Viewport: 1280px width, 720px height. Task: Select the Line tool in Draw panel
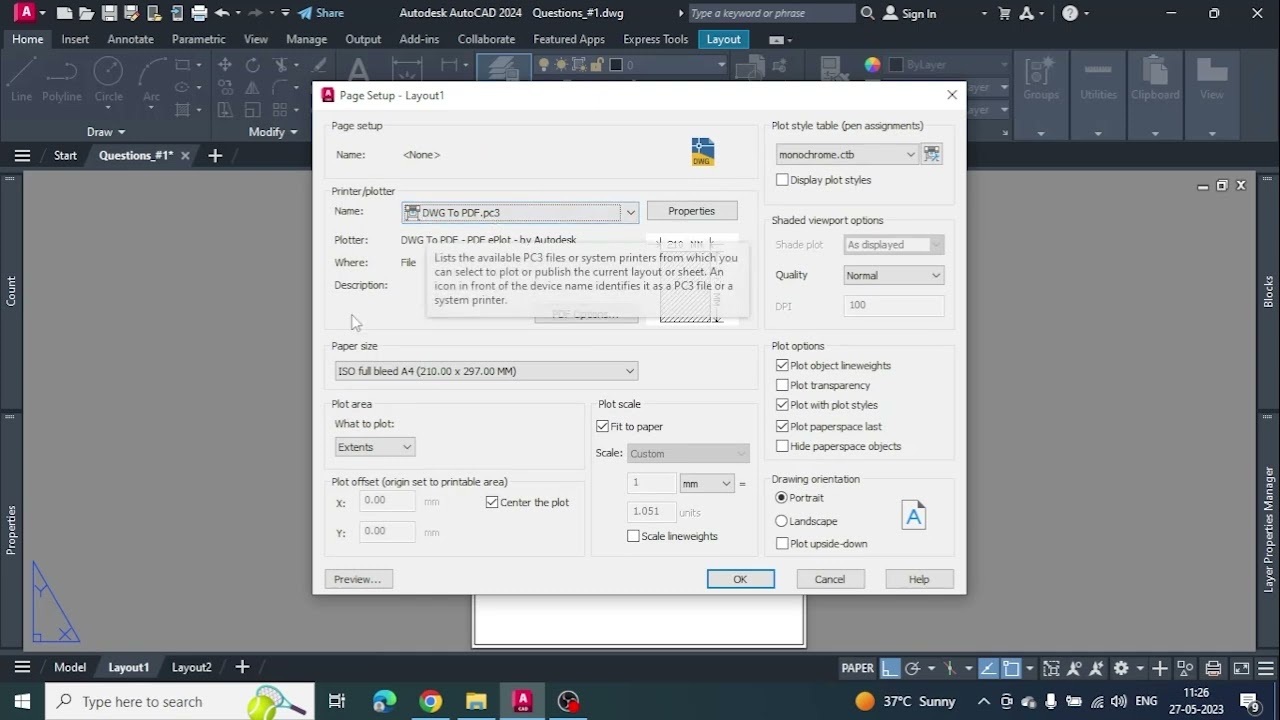(x=22, y=79)
